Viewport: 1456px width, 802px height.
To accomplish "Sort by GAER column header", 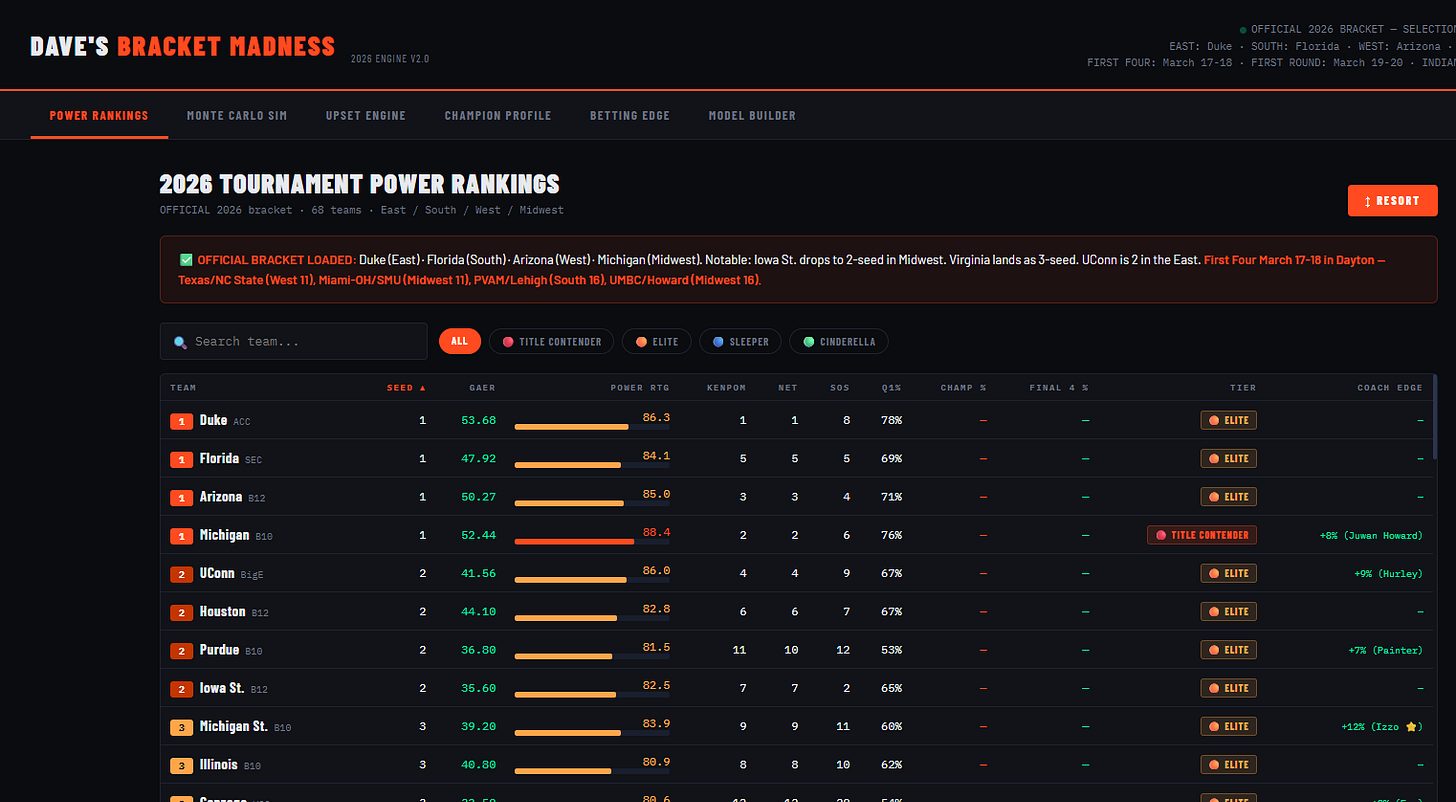I will click(483, 388).
